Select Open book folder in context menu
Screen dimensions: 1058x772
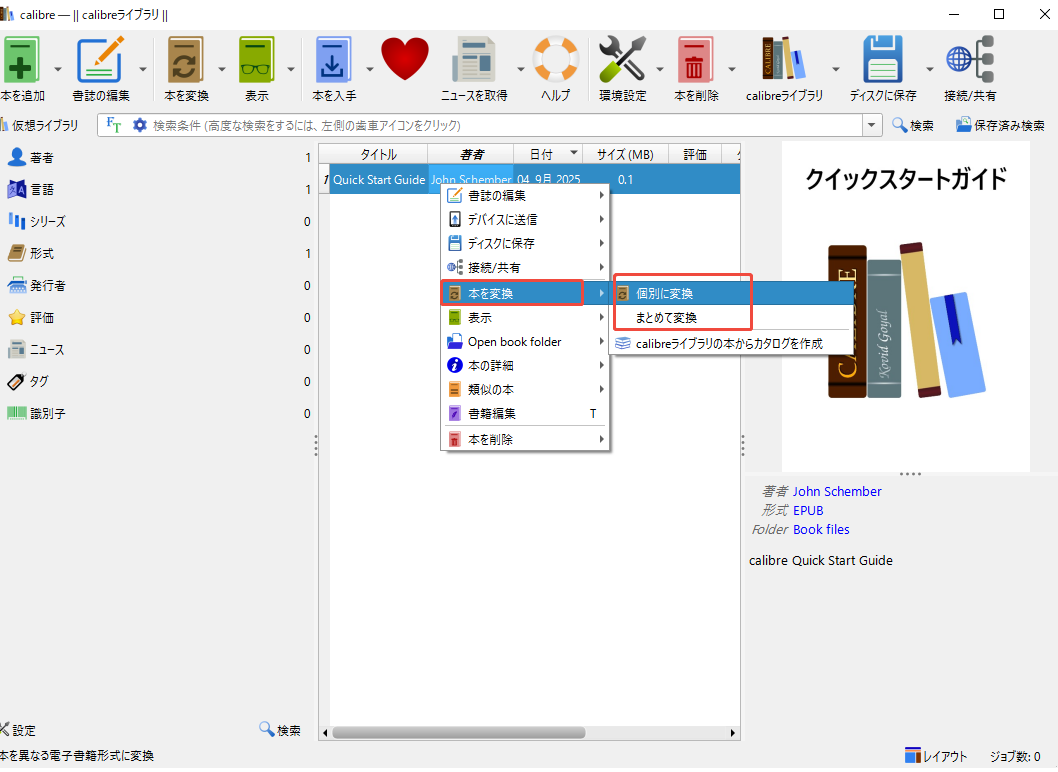tap(525, 342)
